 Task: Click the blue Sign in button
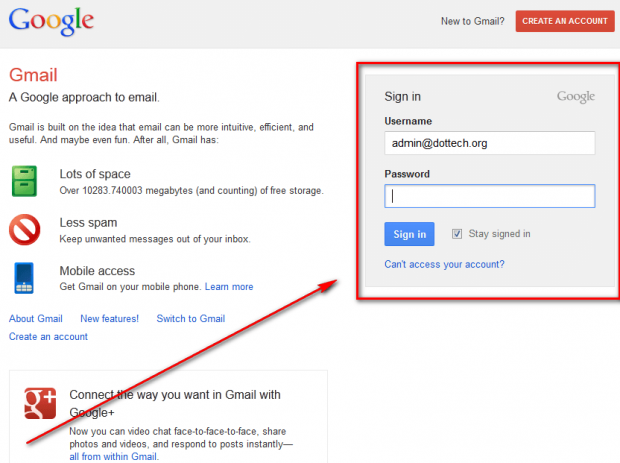(409, 234)
